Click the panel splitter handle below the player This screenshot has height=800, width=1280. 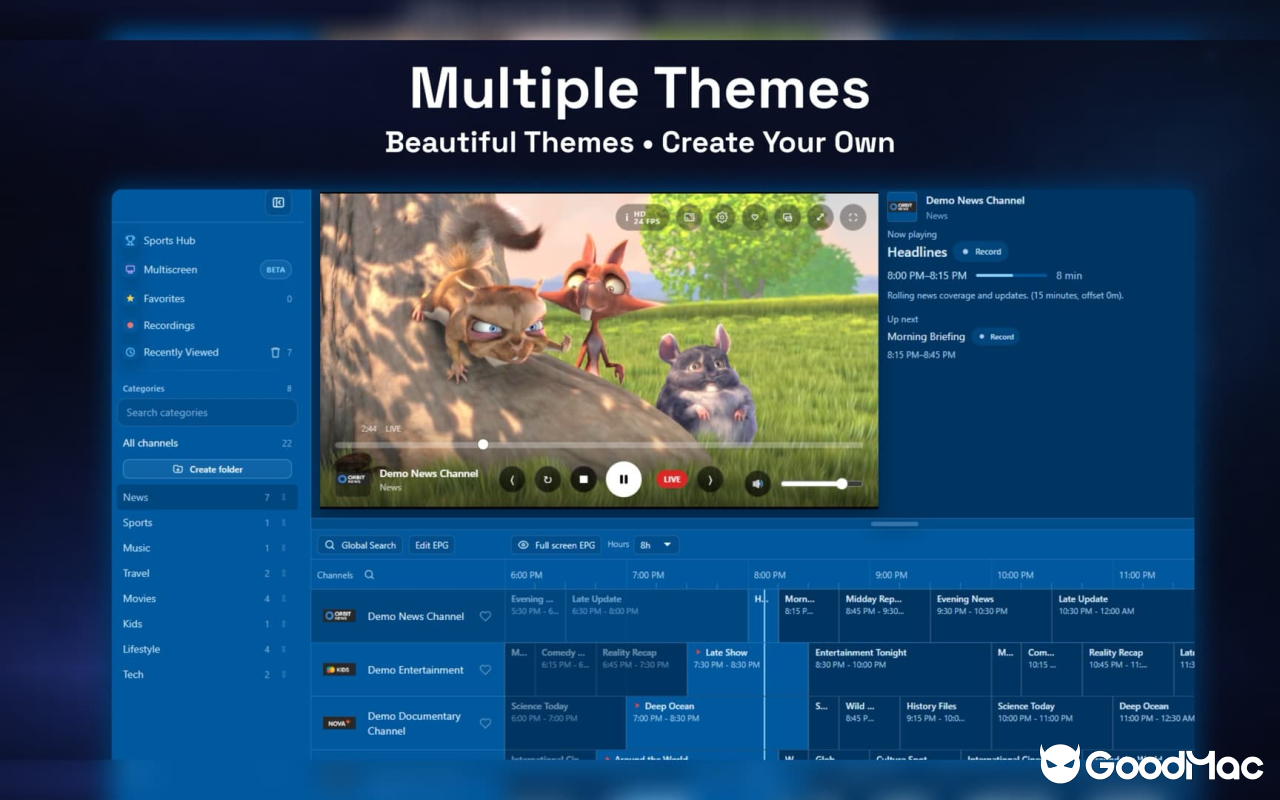(x=895, y=524)
